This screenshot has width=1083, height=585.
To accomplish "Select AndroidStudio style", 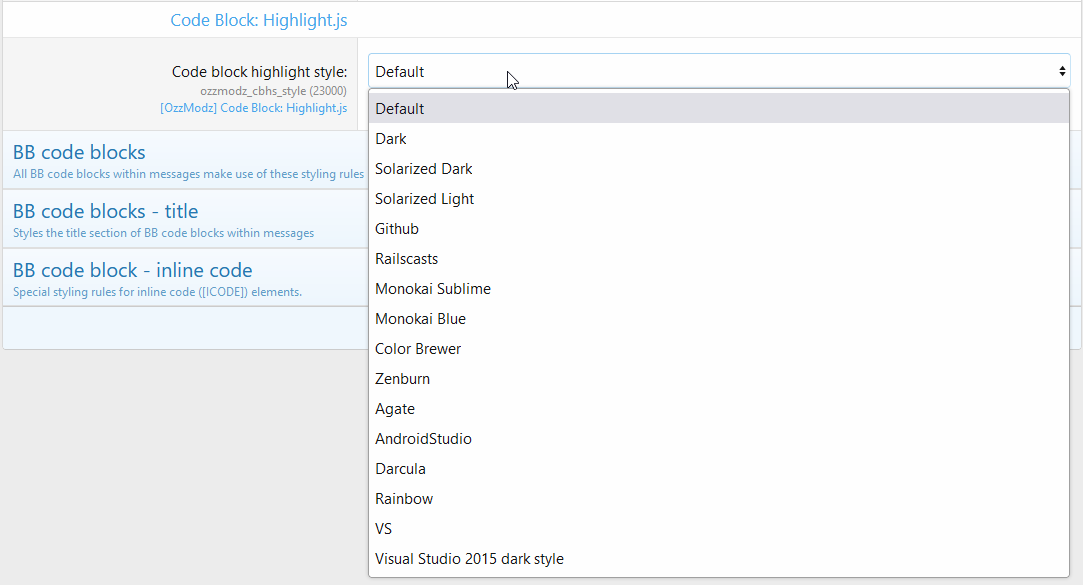I will (423, 439).
